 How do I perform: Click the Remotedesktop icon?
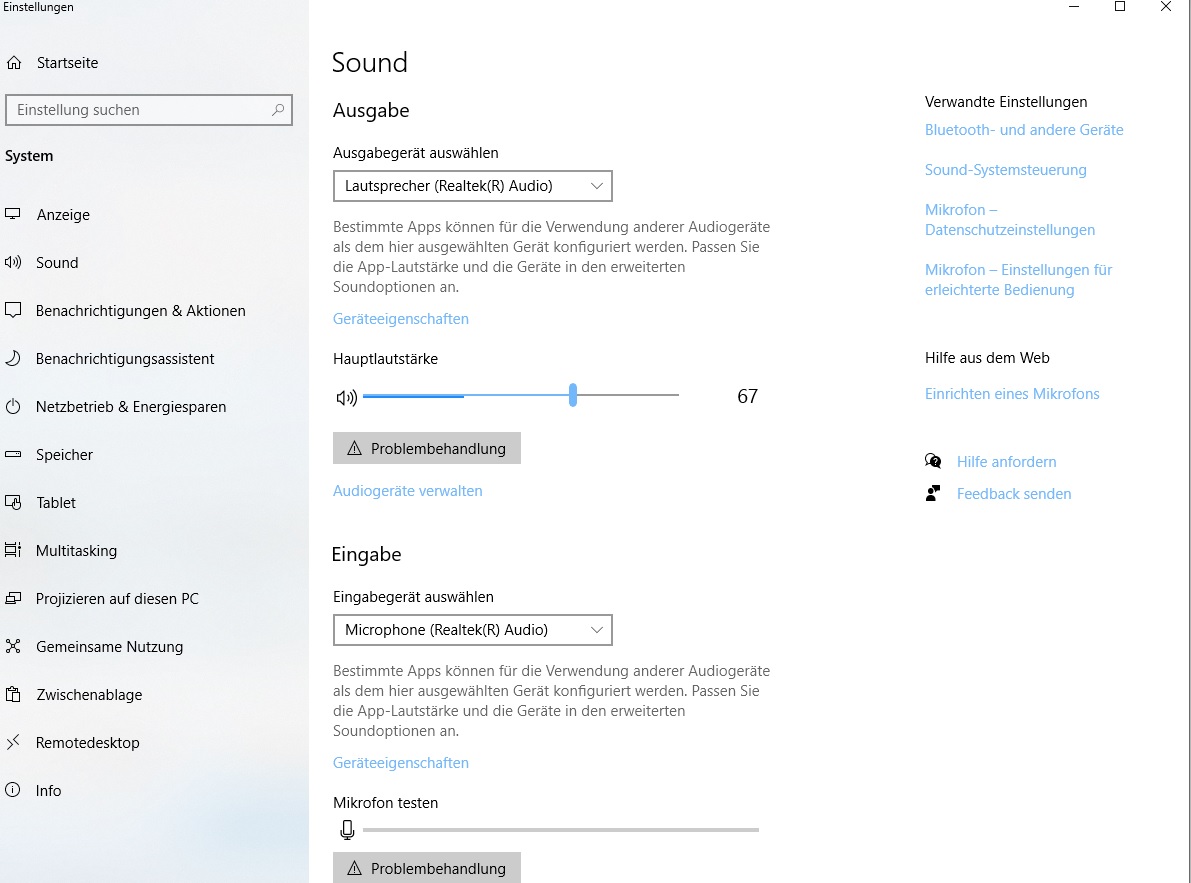pos(13,742)
